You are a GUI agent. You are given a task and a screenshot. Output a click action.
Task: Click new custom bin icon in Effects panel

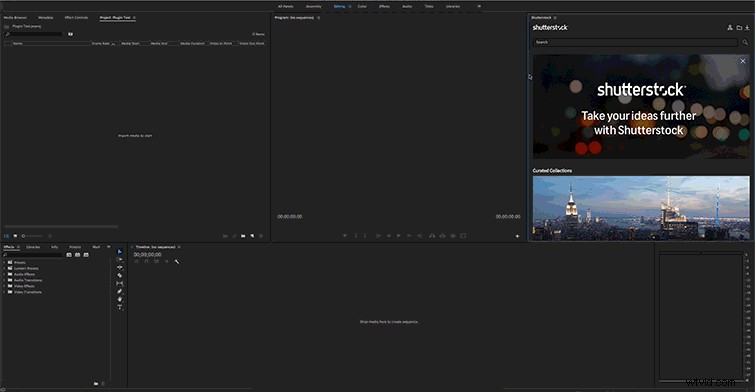click(x=96, y=384)
